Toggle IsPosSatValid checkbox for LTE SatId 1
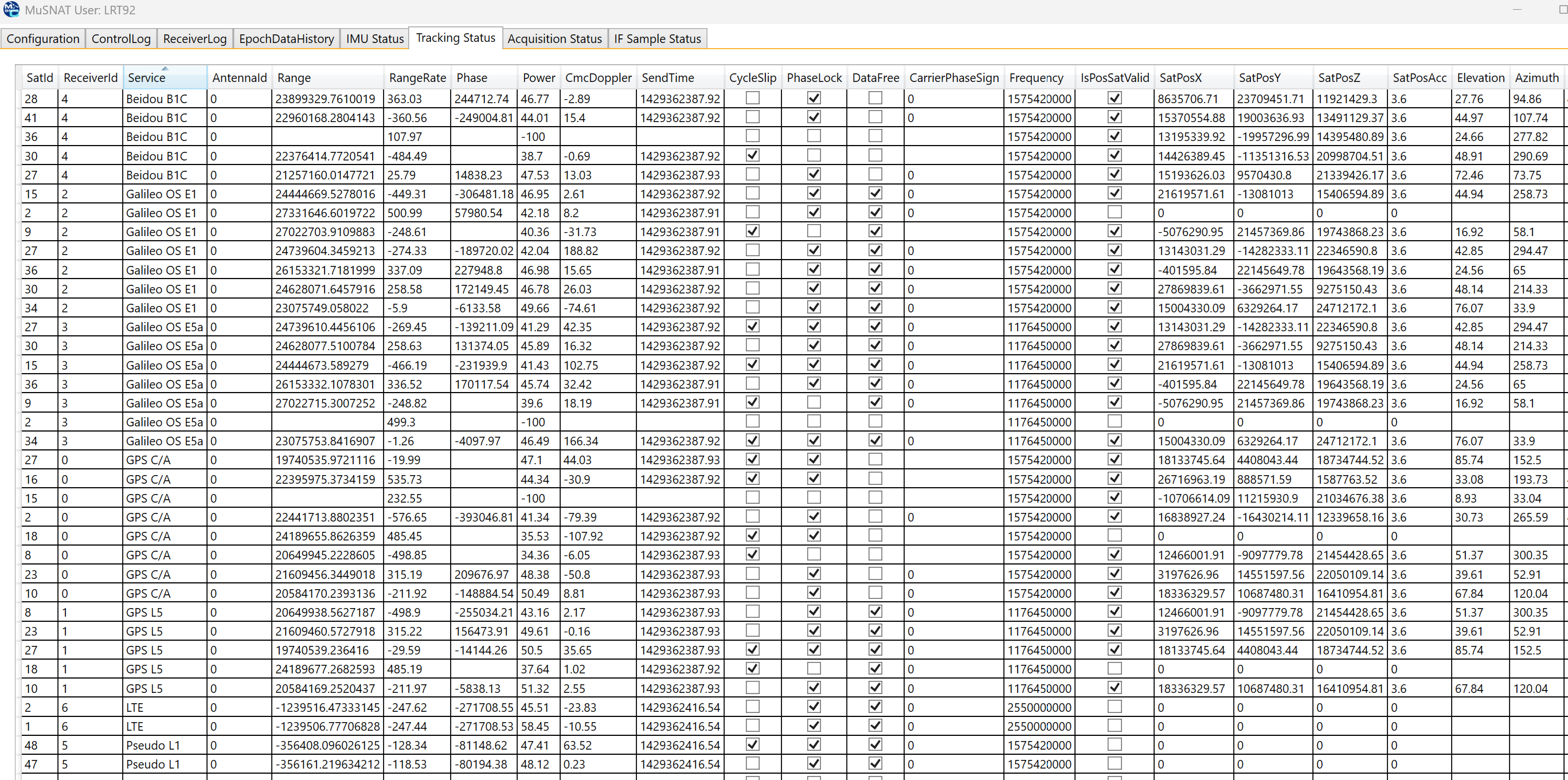1568x780 pixels. (x=1114, y=725)
